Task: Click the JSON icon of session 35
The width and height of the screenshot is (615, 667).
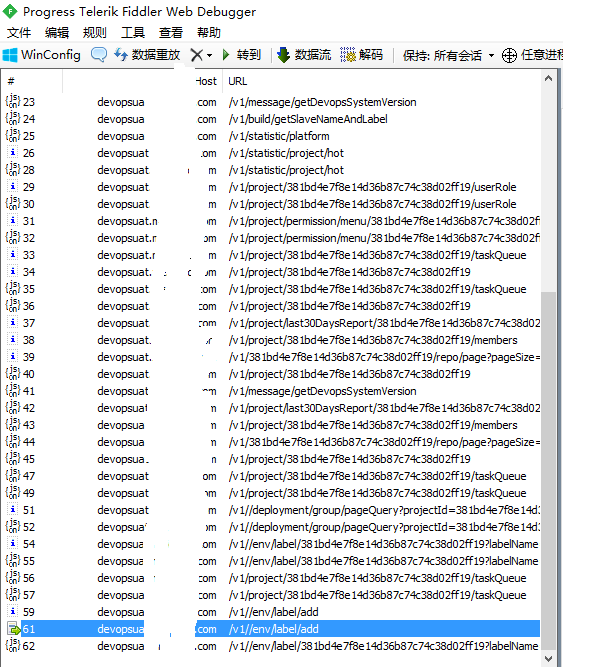Action: point(13,288)
